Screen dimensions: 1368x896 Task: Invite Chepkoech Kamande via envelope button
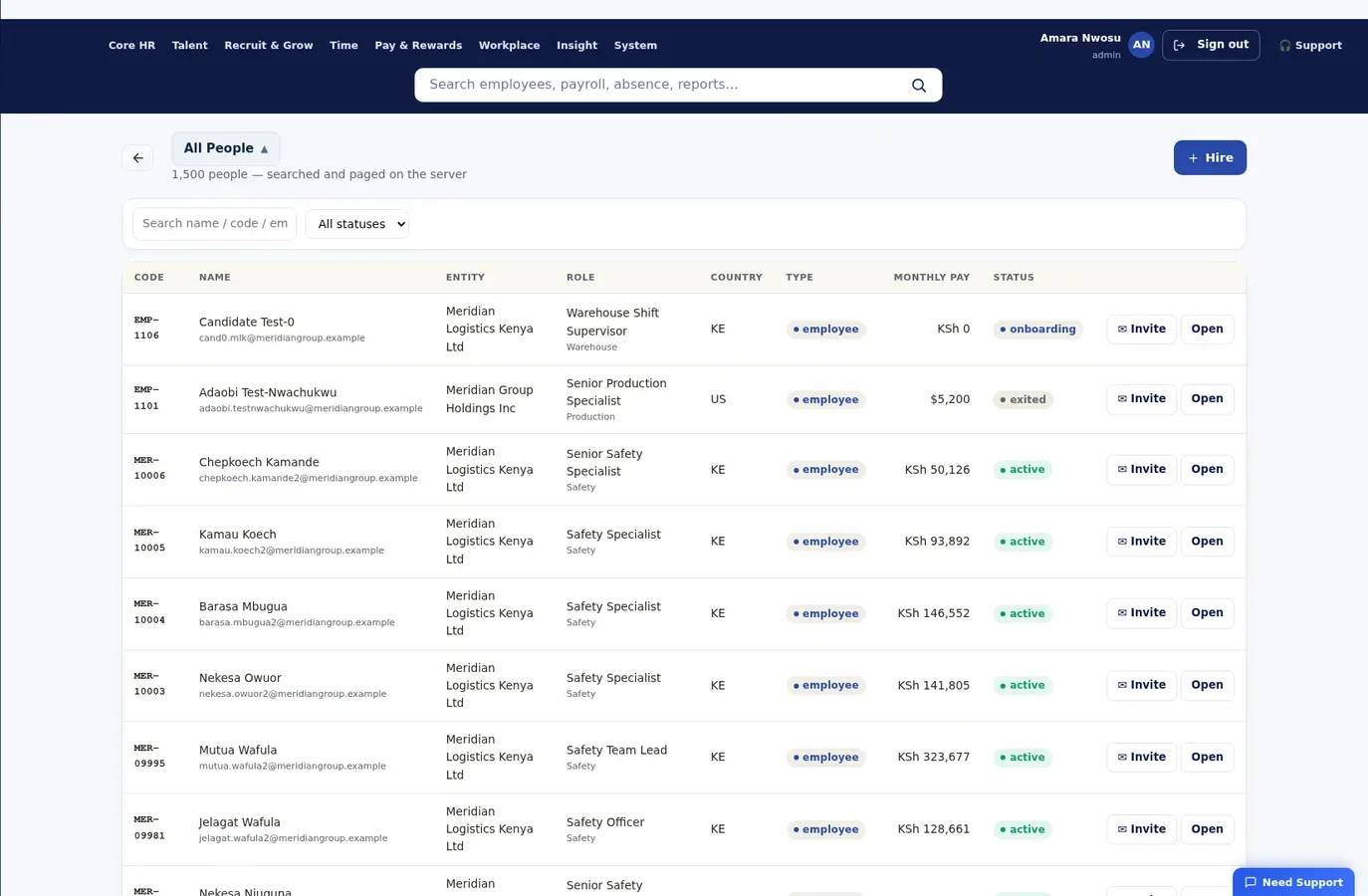[1141, 469]
